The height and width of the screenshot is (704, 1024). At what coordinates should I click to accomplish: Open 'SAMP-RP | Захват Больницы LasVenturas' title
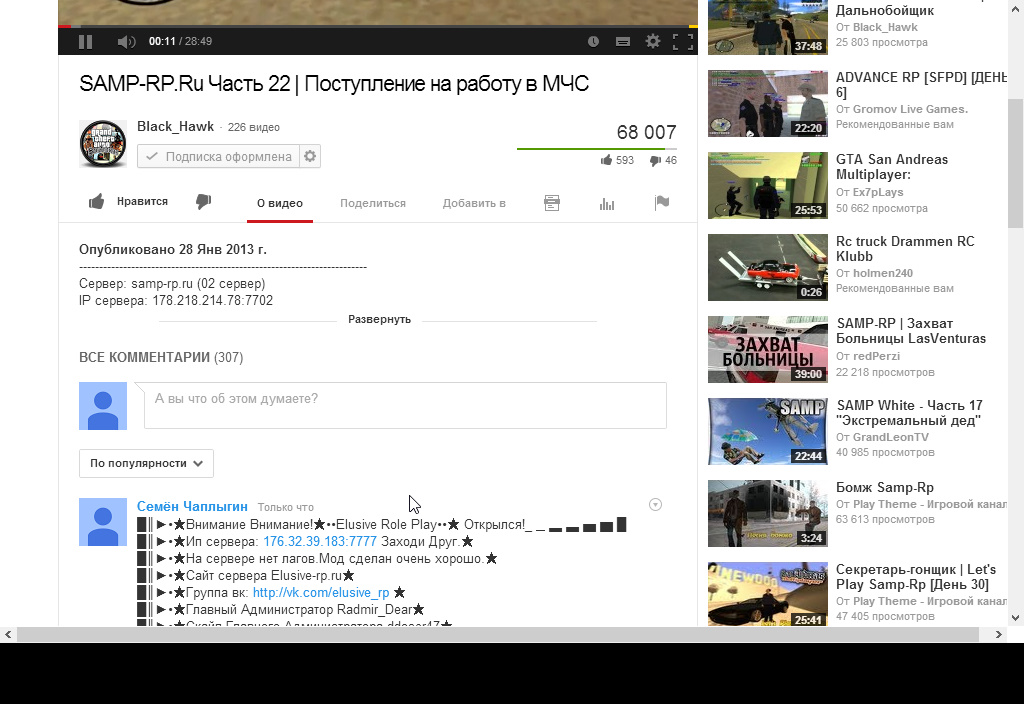911,331
